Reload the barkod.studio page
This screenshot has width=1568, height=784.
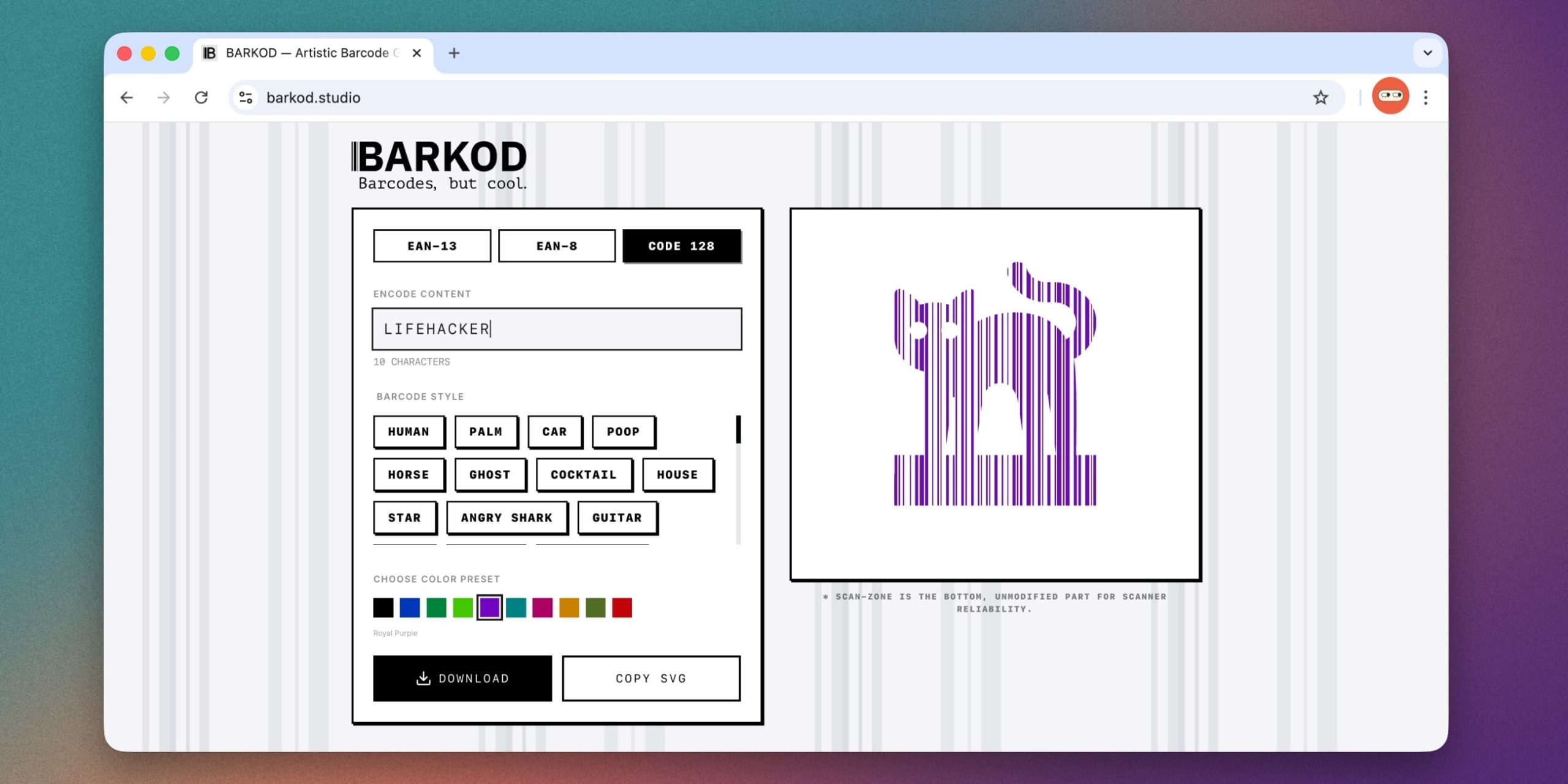pyautogui.click(x=201, y=97)
